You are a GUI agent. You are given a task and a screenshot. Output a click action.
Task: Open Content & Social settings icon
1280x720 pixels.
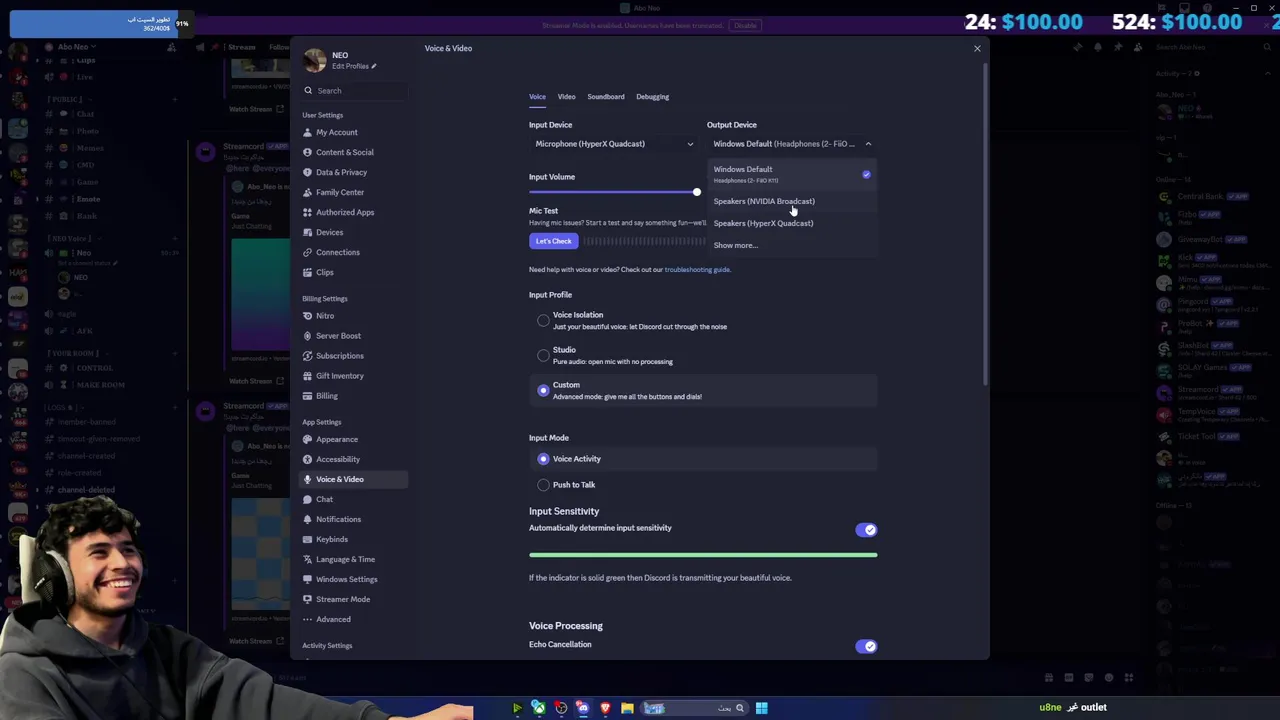coord(308,152)
